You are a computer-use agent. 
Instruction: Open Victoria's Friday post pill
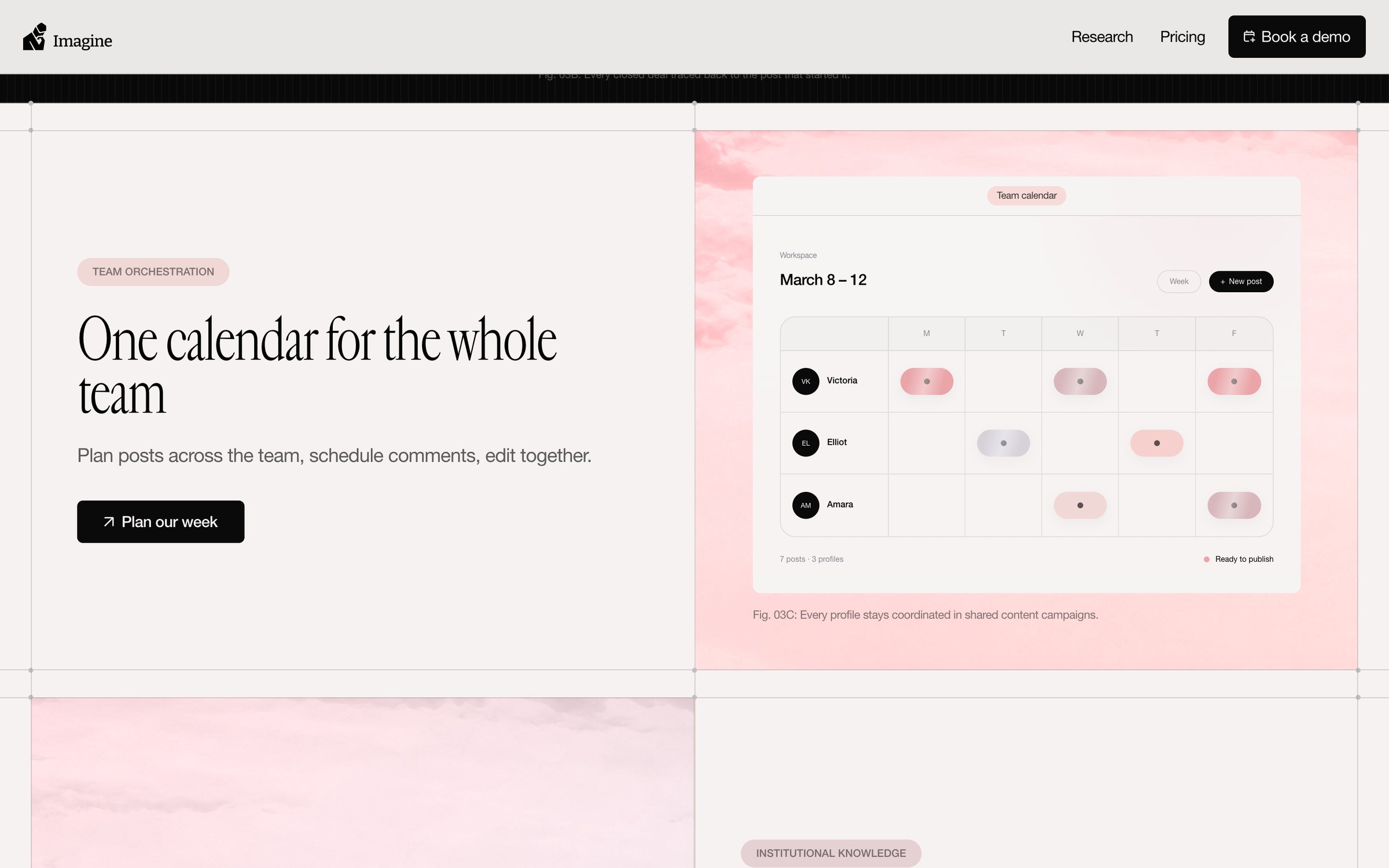[x=1234, y=381]
